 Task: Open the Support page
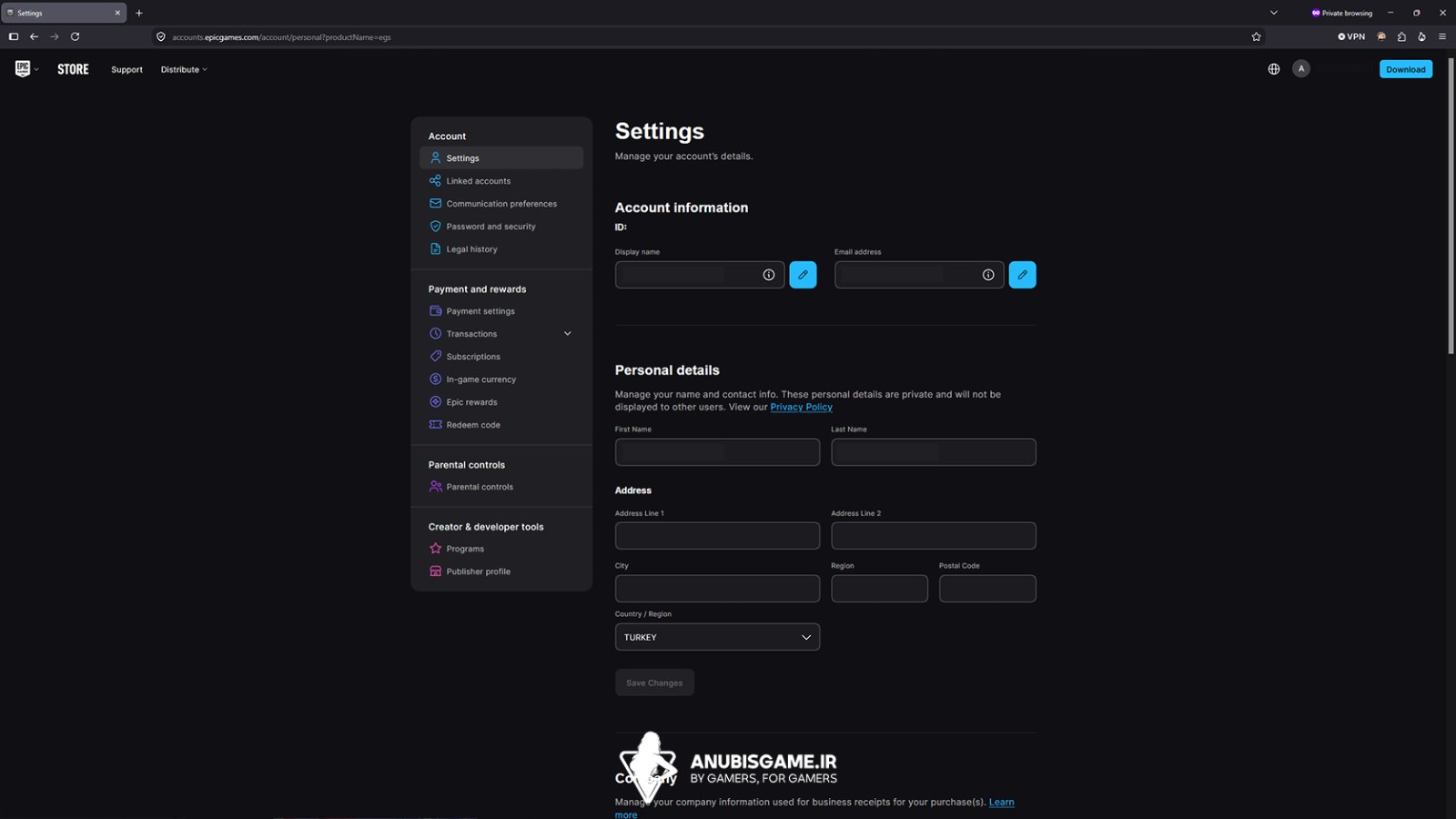click(127, 70)
